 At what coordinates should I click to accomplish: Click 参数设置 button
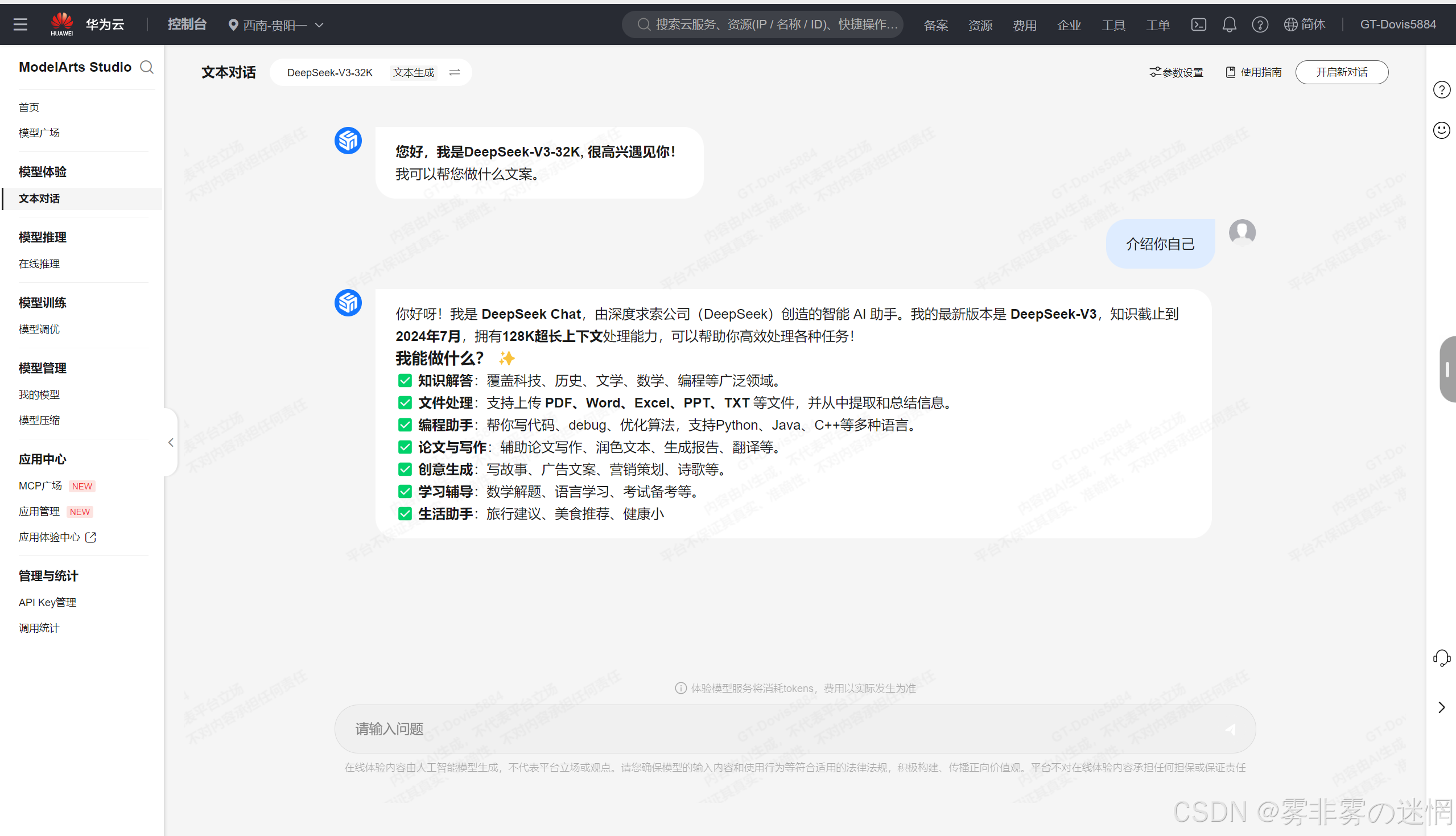pyautogui.click(x=1176, y=72)
